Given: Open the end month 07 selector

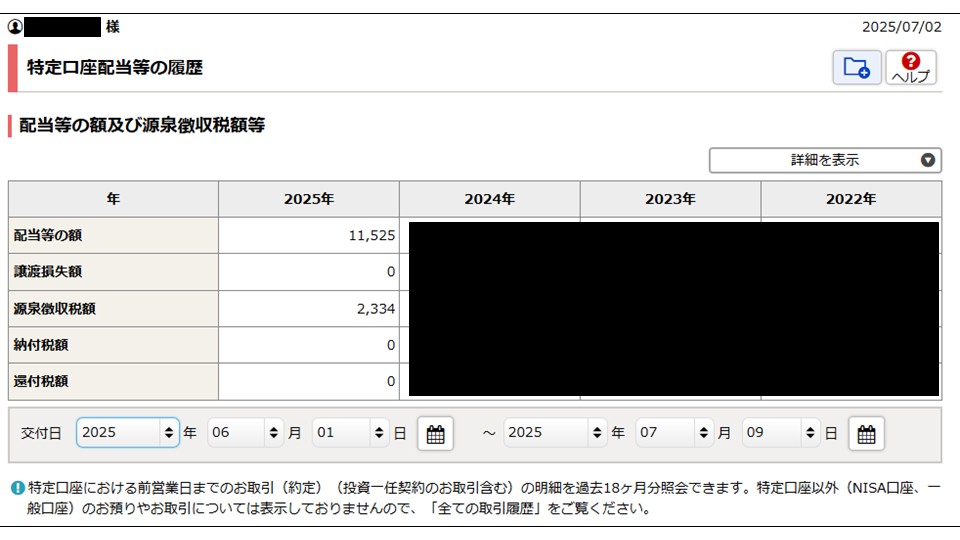Looking at the screenshot, I should click(674, 432).
